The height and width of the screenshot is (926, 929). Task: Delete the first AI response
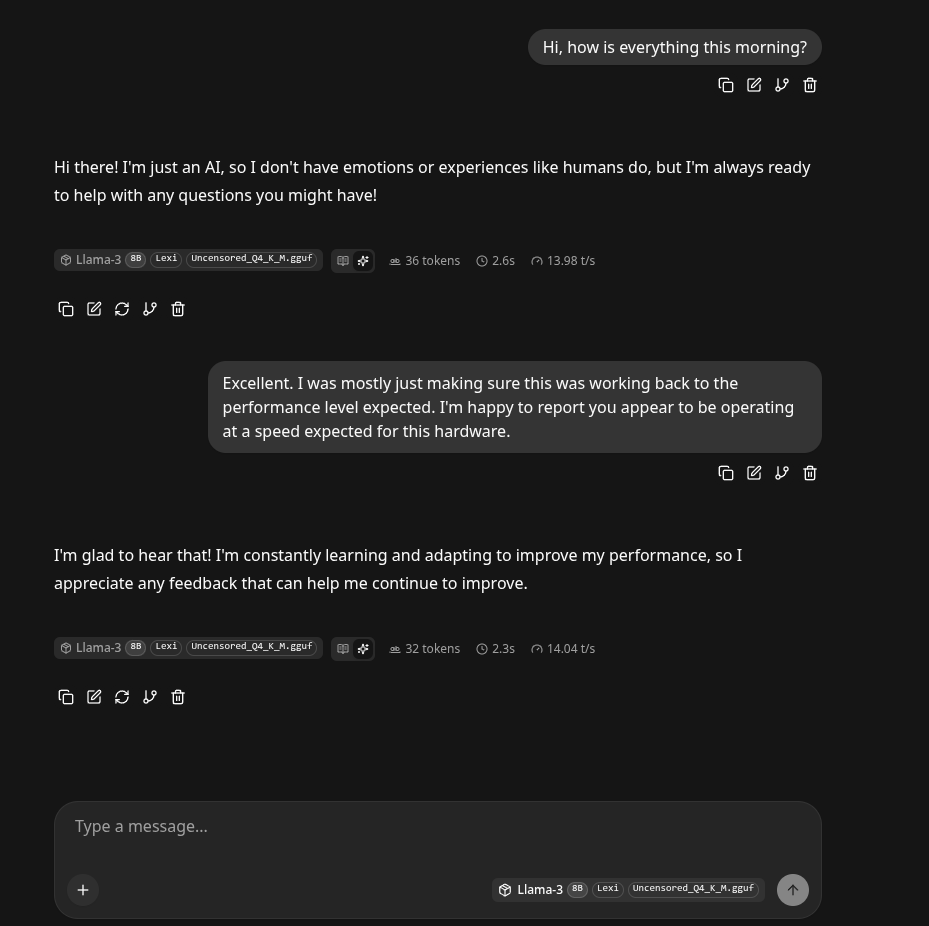[x=178, y=309]
